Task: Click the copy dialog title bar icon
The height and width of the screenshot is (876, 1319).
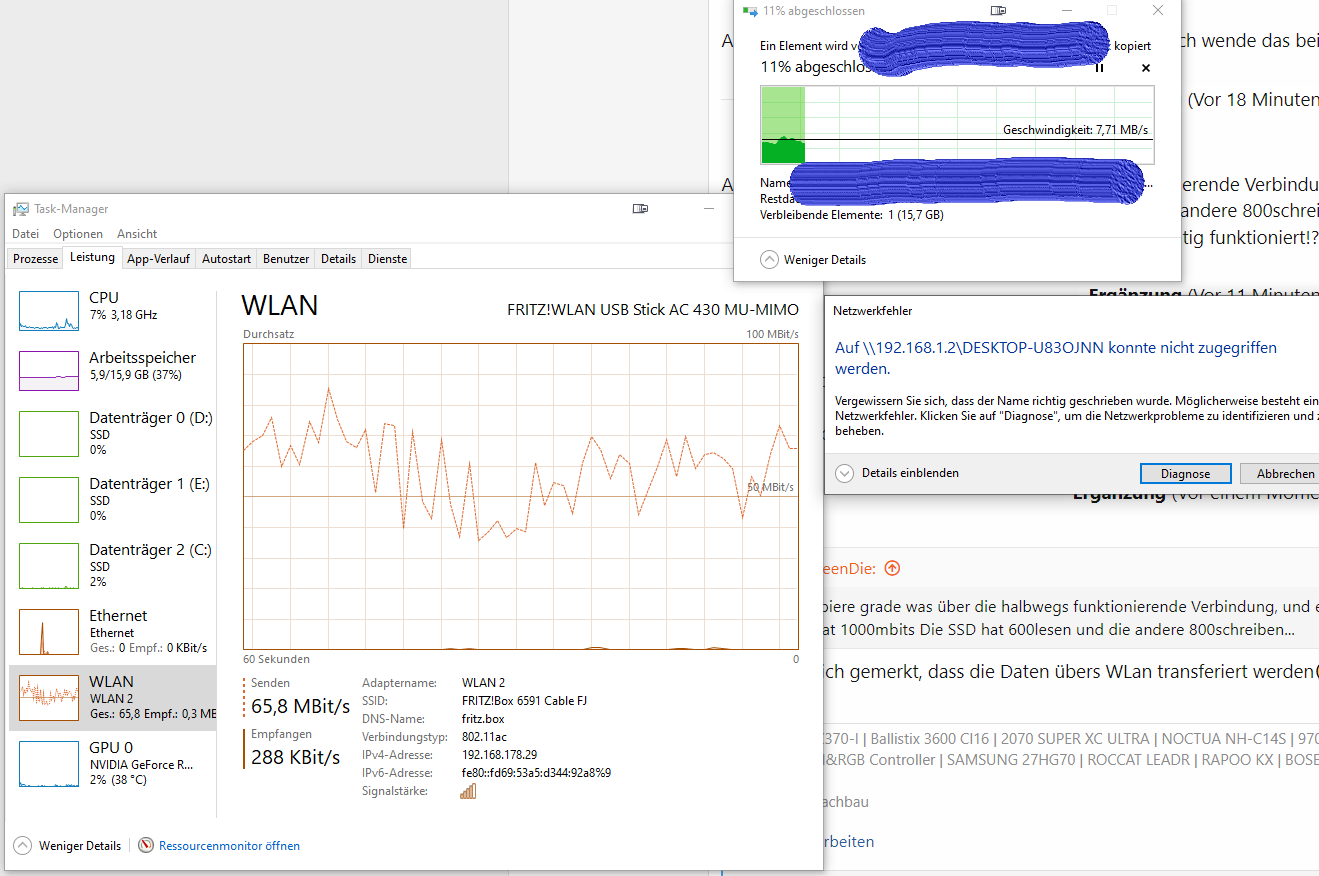Action: [x=750, y=11]
